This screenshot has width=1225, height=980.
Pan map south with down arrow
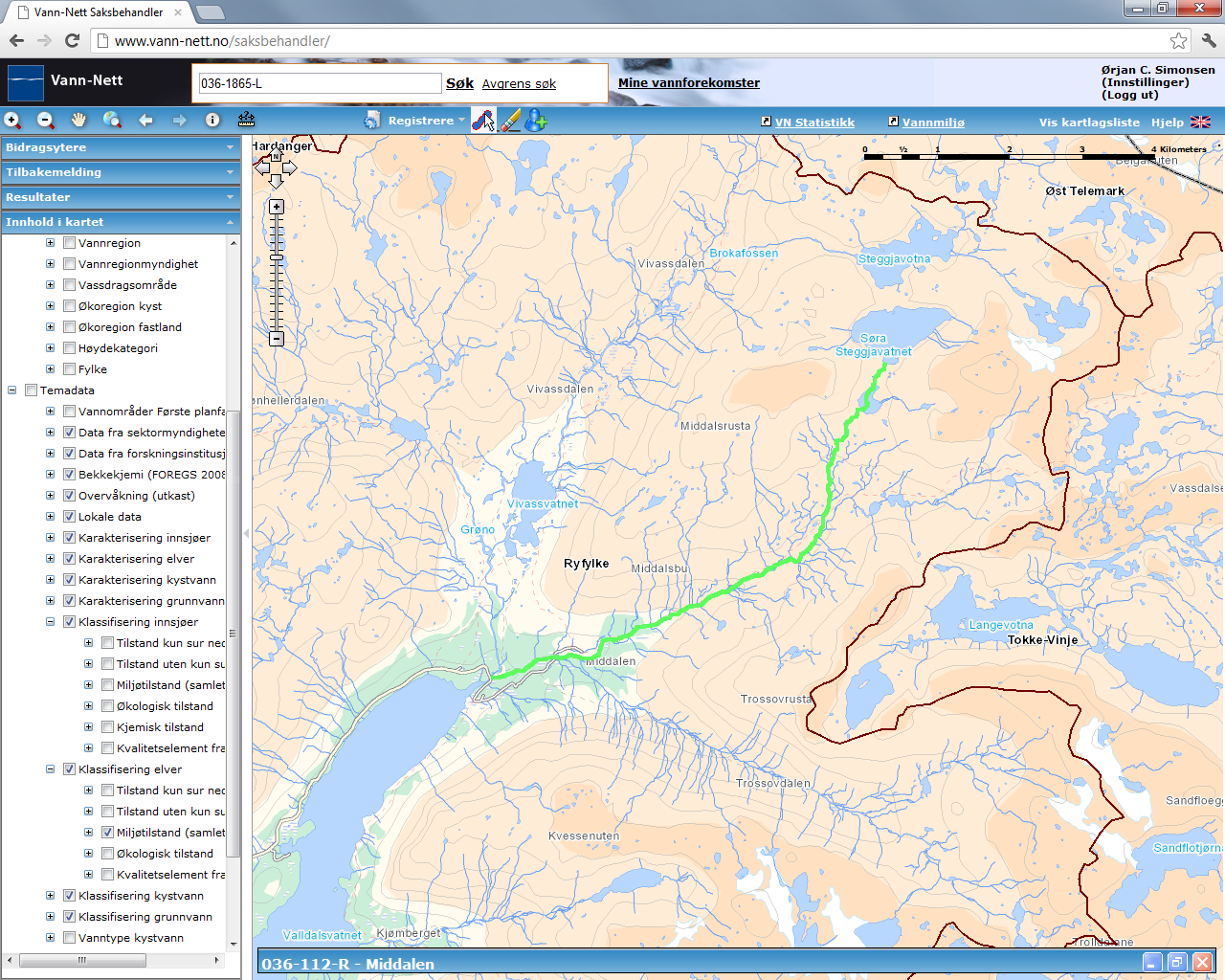point(276,181)
